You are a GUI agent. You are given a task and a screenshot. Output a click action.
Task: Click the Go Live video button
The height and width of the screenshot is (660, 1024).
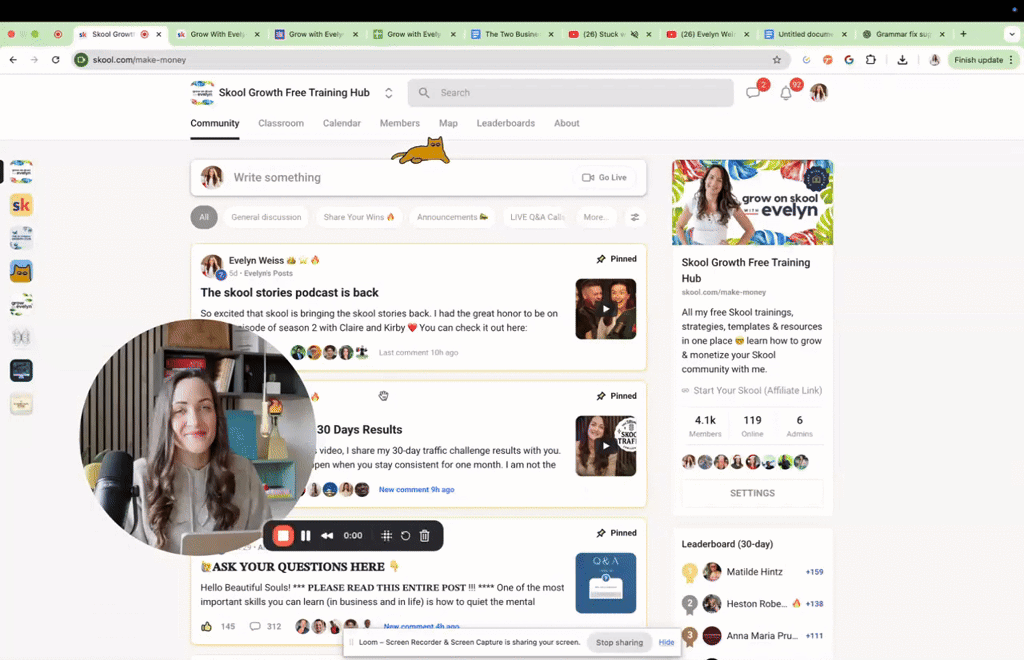click(x=604, y=178)
